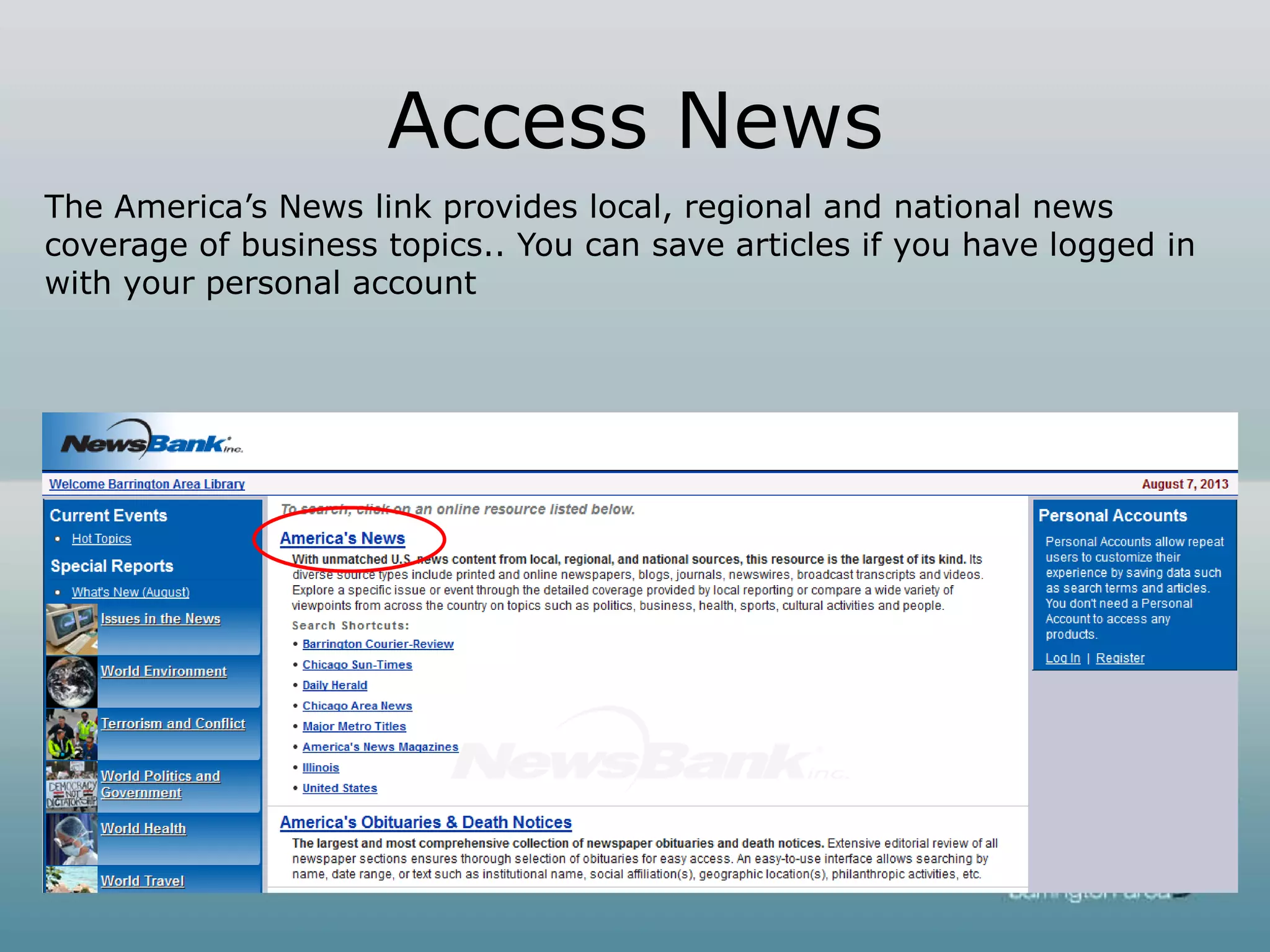This screenshot has width=1270, height=952.
Task: Open World Politics and Government link
Action: tap(161, 784)
